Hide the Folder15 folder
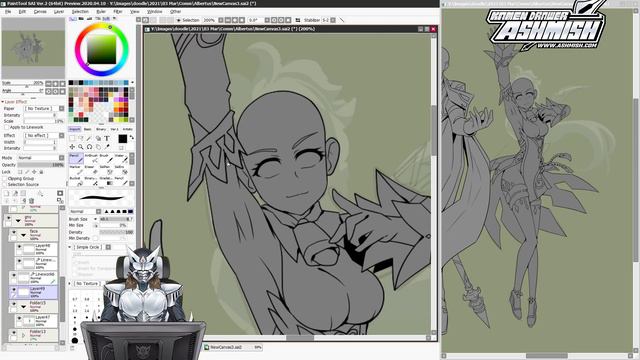Viewport: 640px width, 360px height. pos(14,304)
